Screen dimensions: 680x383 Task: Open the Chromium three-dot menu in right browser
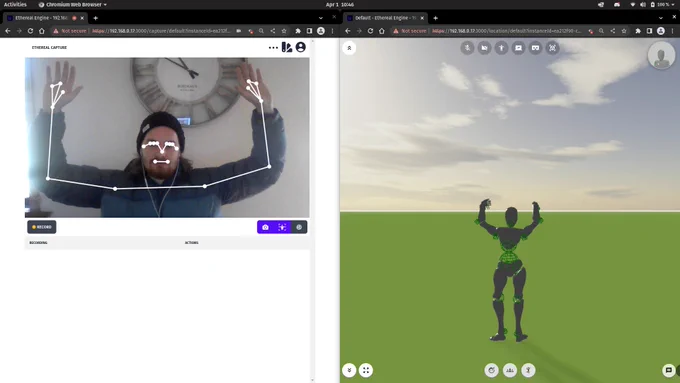673,31
